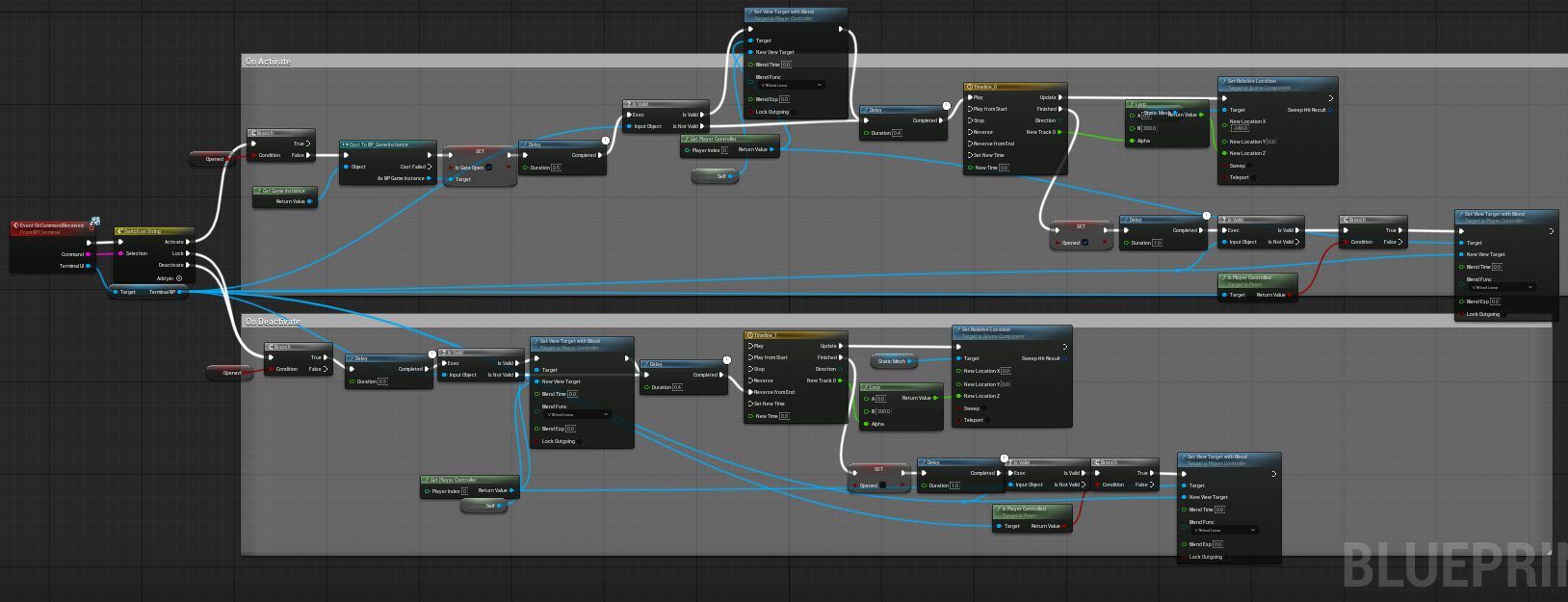Click the Command string pin on the event node

[x=88, y=254]
